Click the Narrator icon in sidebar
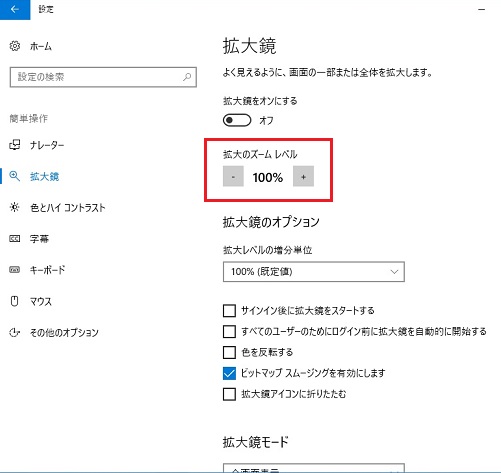The image size is (501, 473). (x=15, y=145)
